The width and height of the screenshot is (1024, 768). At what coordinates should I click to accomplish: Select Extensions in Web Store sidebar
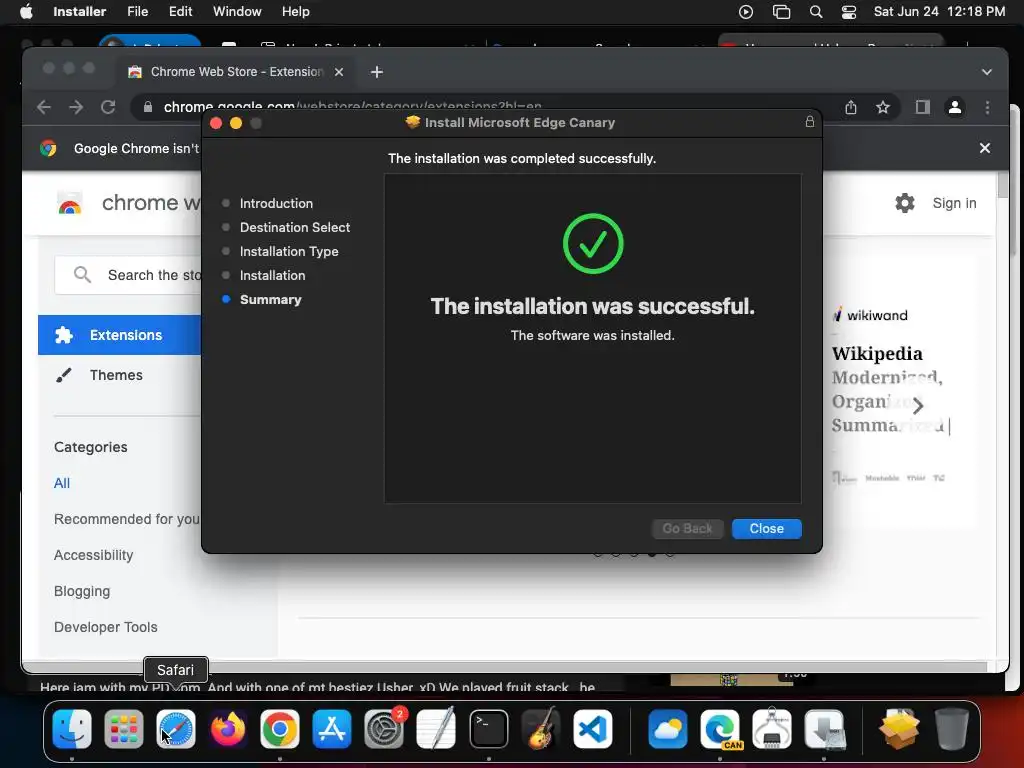pos(120,335)
